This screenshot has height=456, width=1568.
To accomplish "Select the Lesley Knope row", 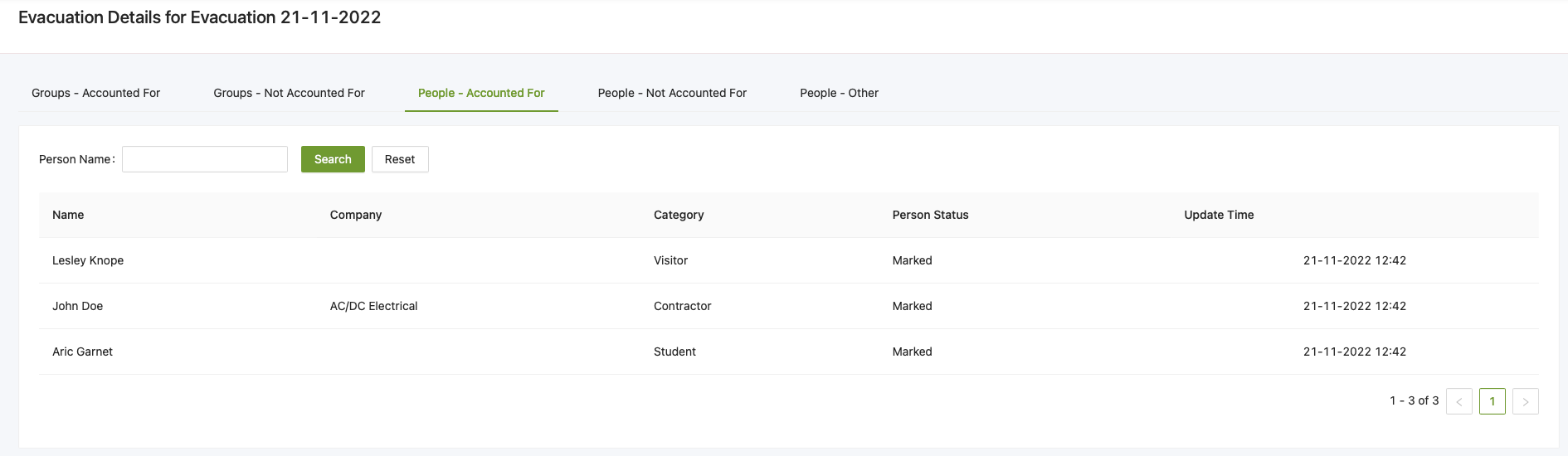I will coord(88,260).
